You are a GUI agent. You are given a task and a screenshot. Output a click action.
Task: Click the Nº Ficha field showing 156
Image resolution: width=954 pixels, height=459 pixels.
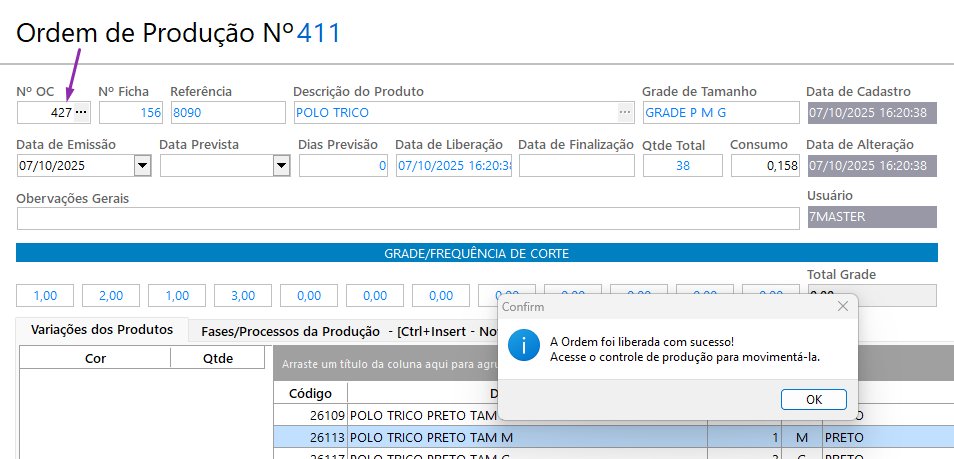point(131,113)
